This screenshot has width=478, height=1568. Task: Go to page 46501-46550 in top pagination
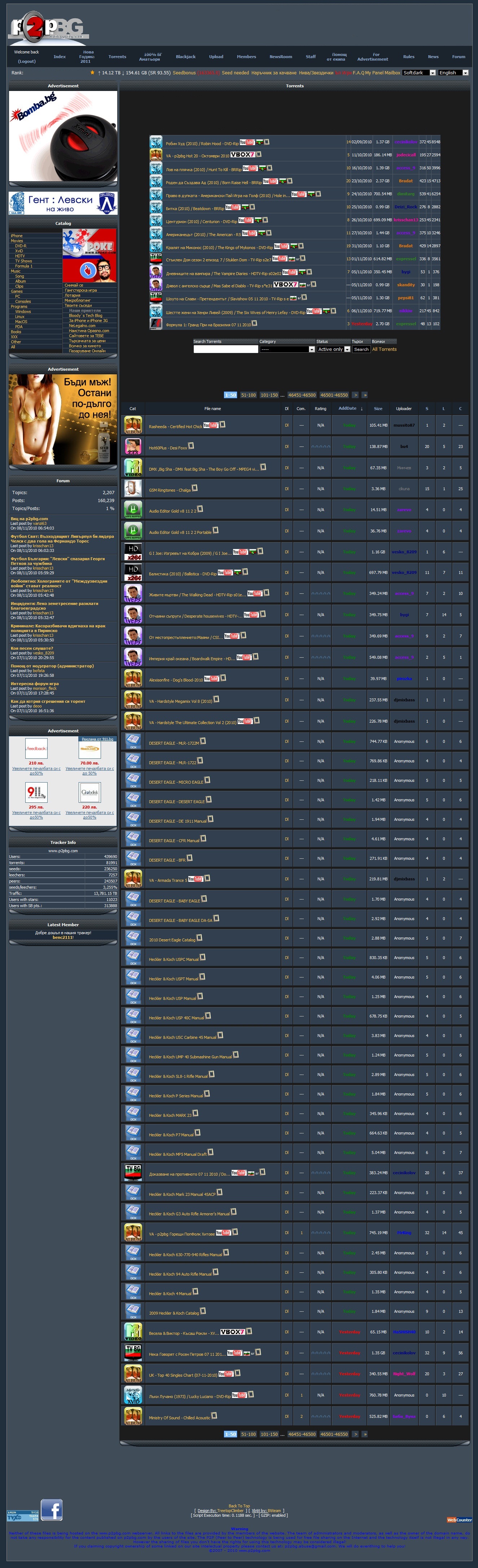point(334,395)
